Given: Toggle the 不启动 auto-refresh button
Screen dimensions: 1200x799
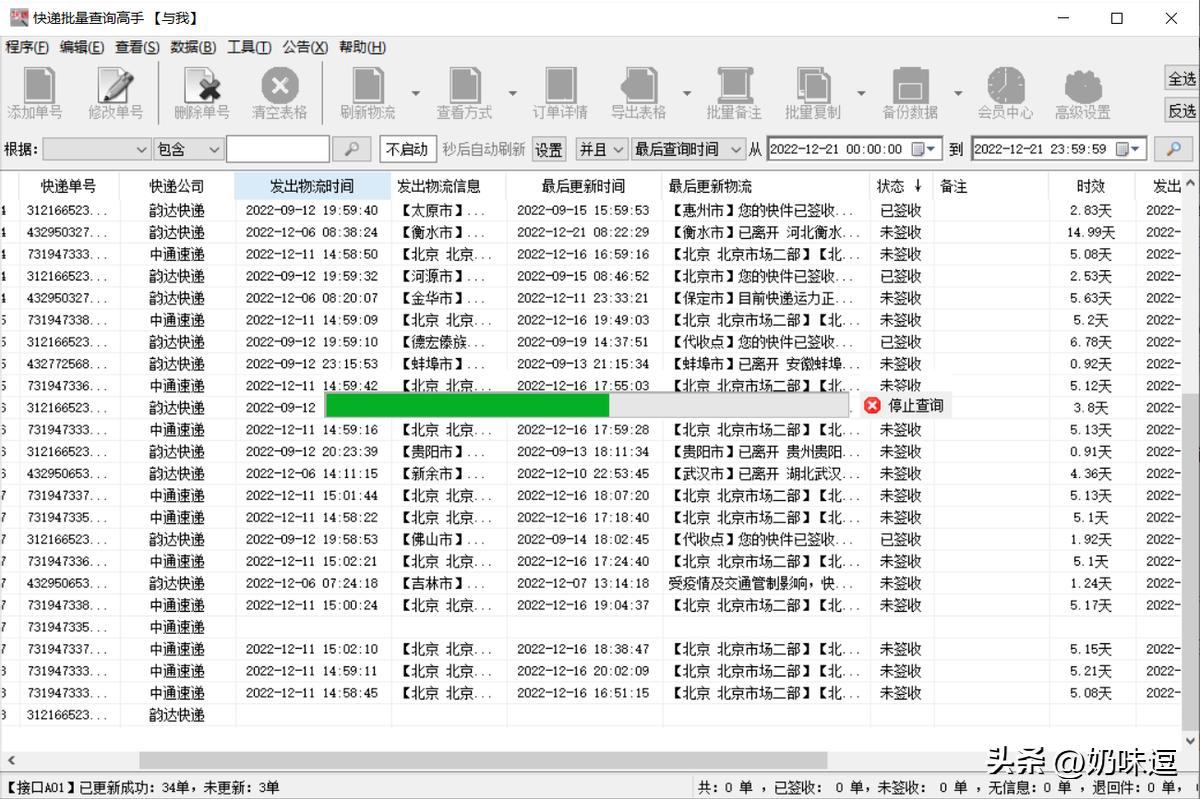Looking at the screenshot, I should point(407,150).
